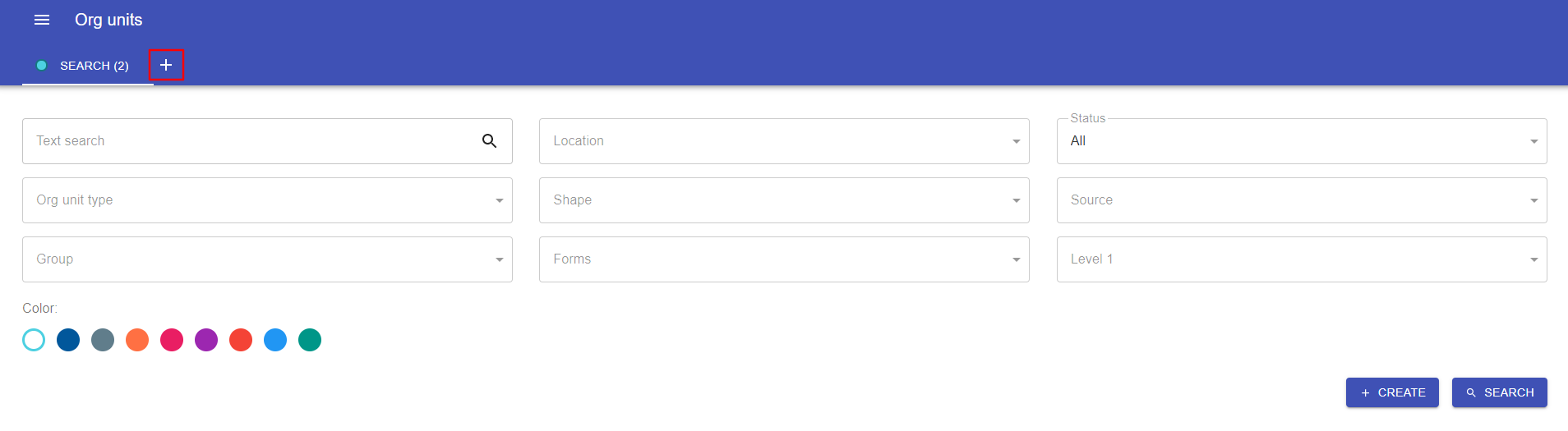Open the Forms dropdown
This screenshot has height=431, width=1568.
point(784,259)
